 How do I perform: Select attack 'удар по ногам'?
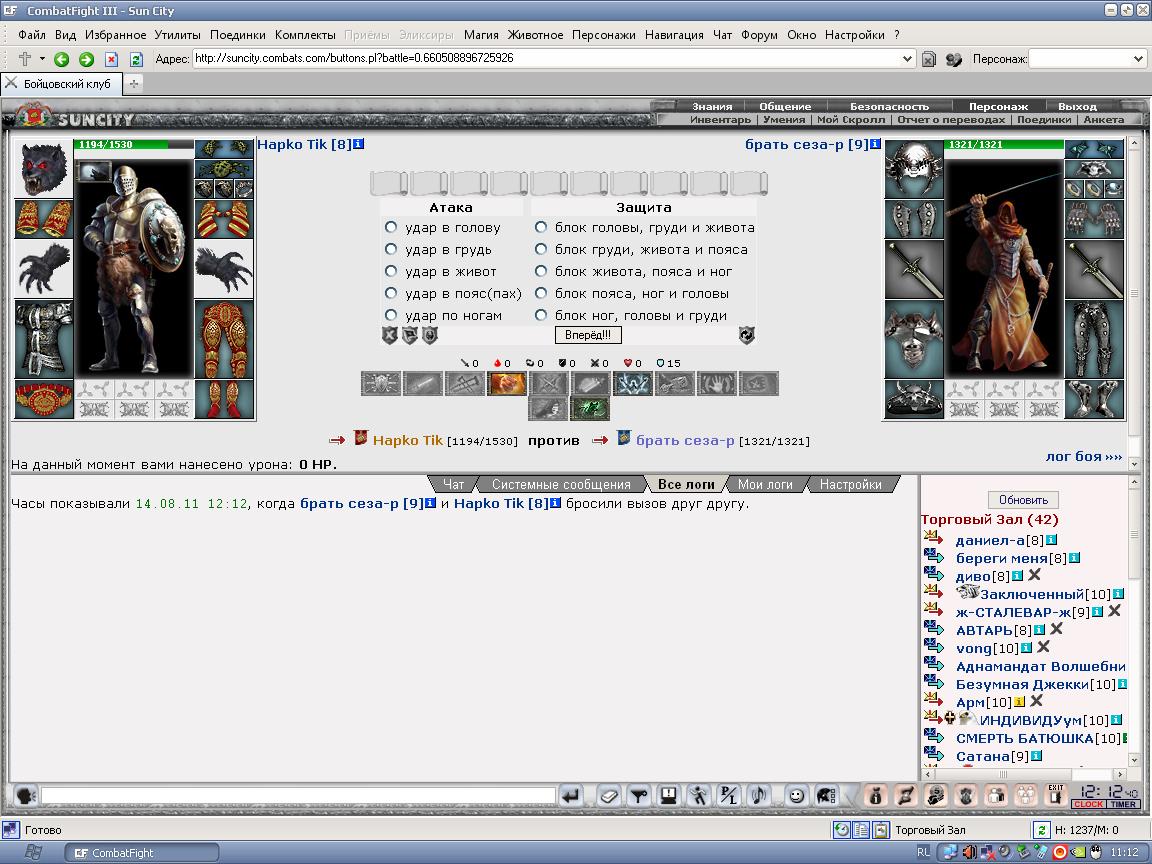(x=391, y=315)
